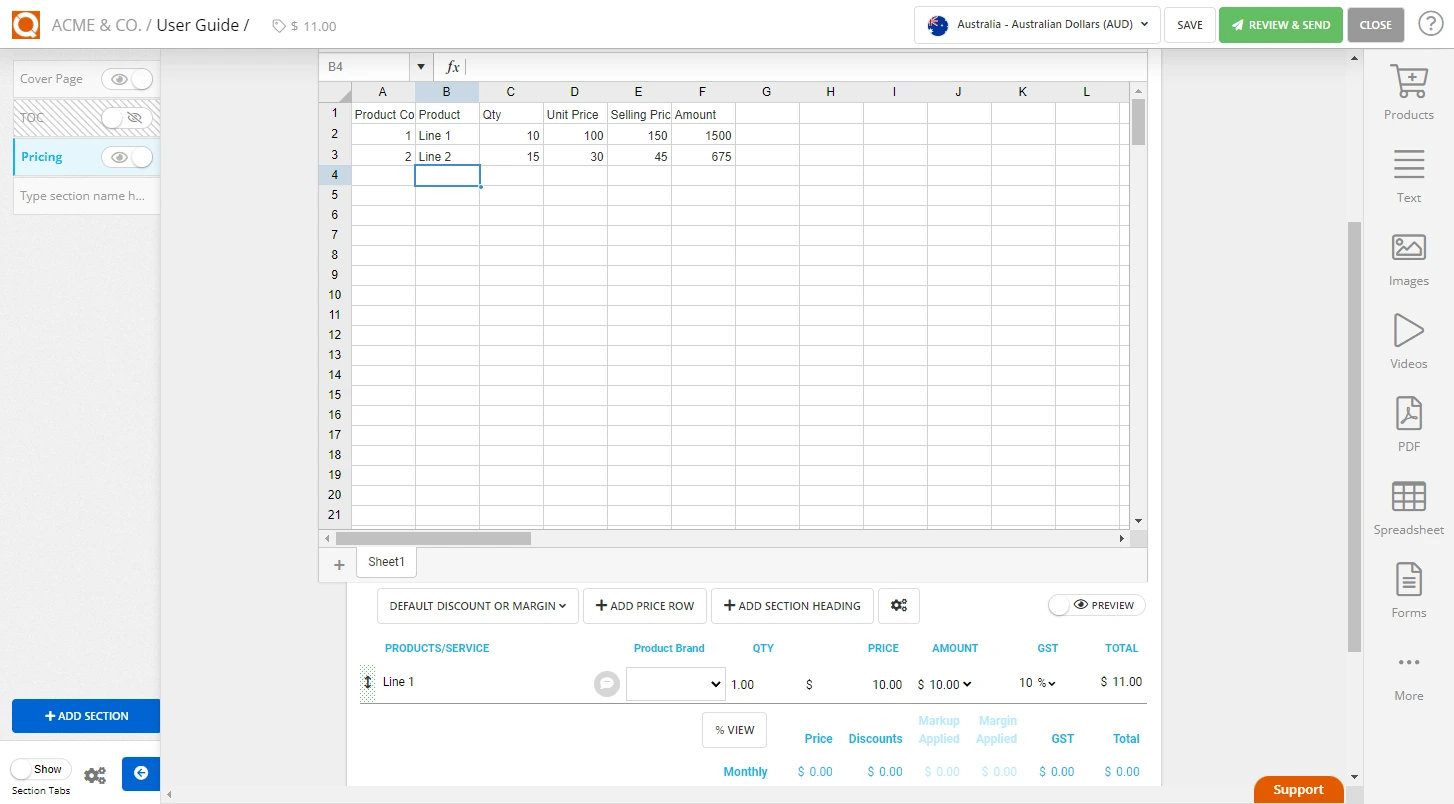Screen dimensions: 1454x804
Task: Insert a PDF document
Action: 1408,423
